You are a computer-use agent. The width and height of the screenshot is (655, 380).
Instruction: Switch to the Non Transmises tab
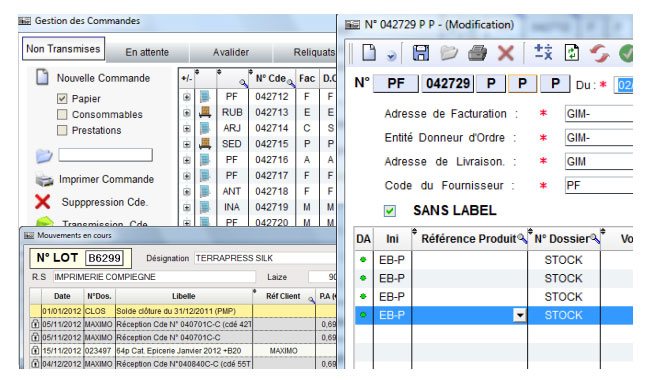point(63,49)
